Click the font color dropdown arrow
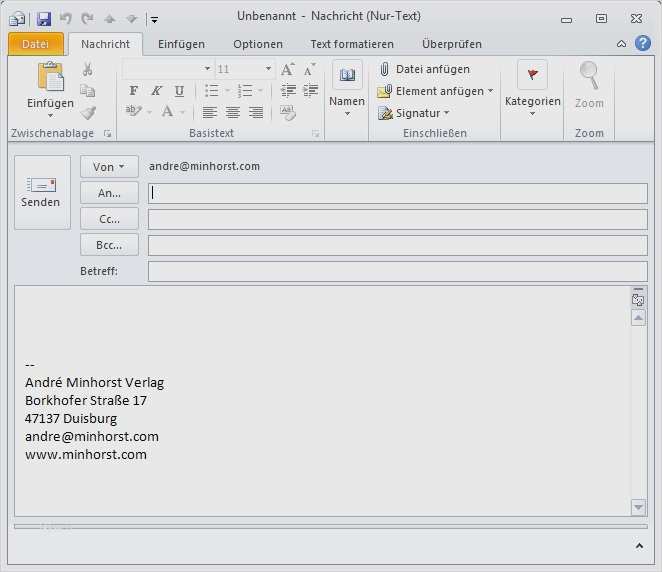Viewport: 662px width, 572px height. click(182, 112)
